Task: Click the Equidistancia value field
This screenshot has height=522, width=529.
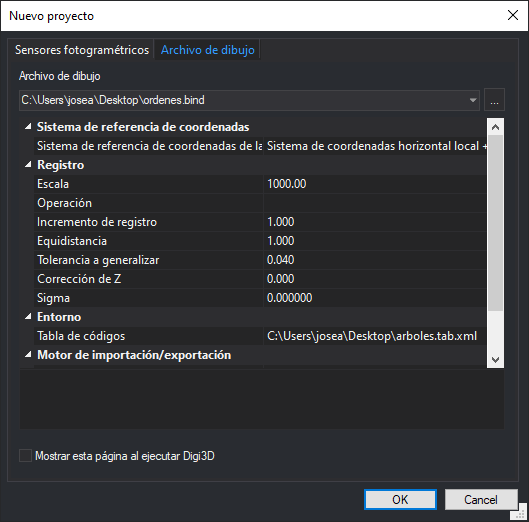Action: tap(375, 241)
